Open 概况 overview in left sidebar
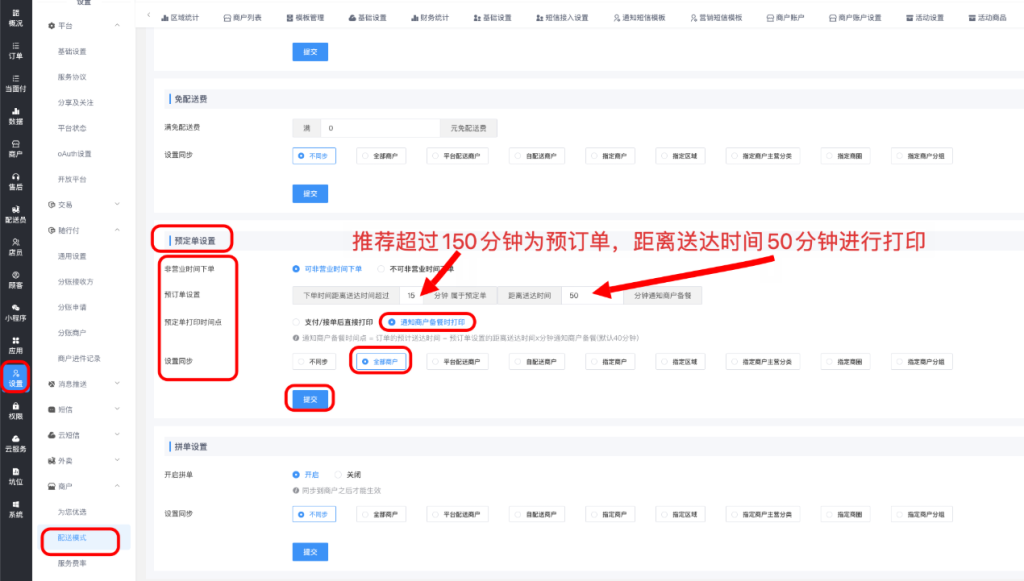 (x=15, y=16)
